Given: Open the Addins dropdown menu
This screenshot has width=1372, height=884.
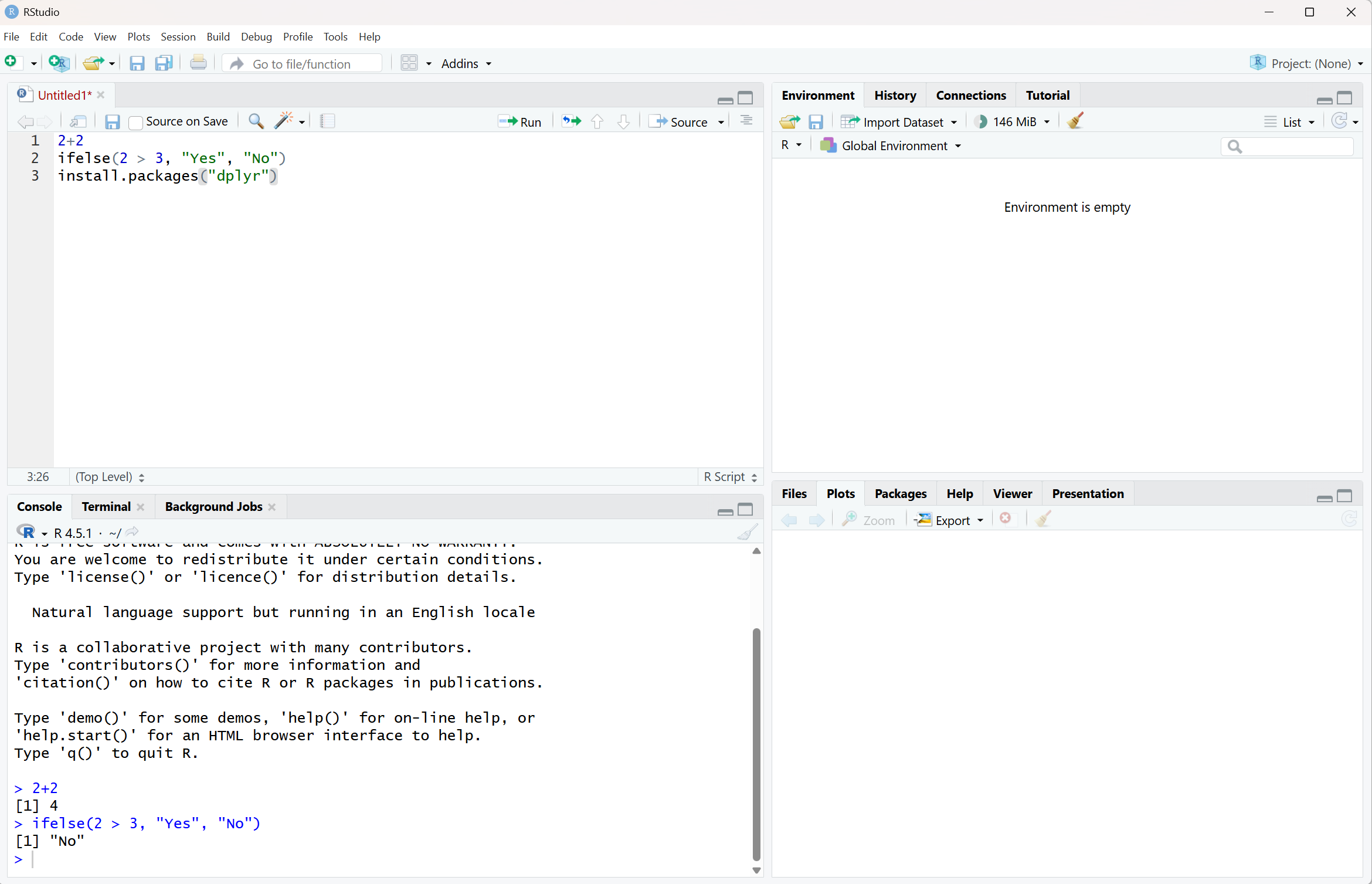Looking at the screenshot, I should tap(466, 63).
